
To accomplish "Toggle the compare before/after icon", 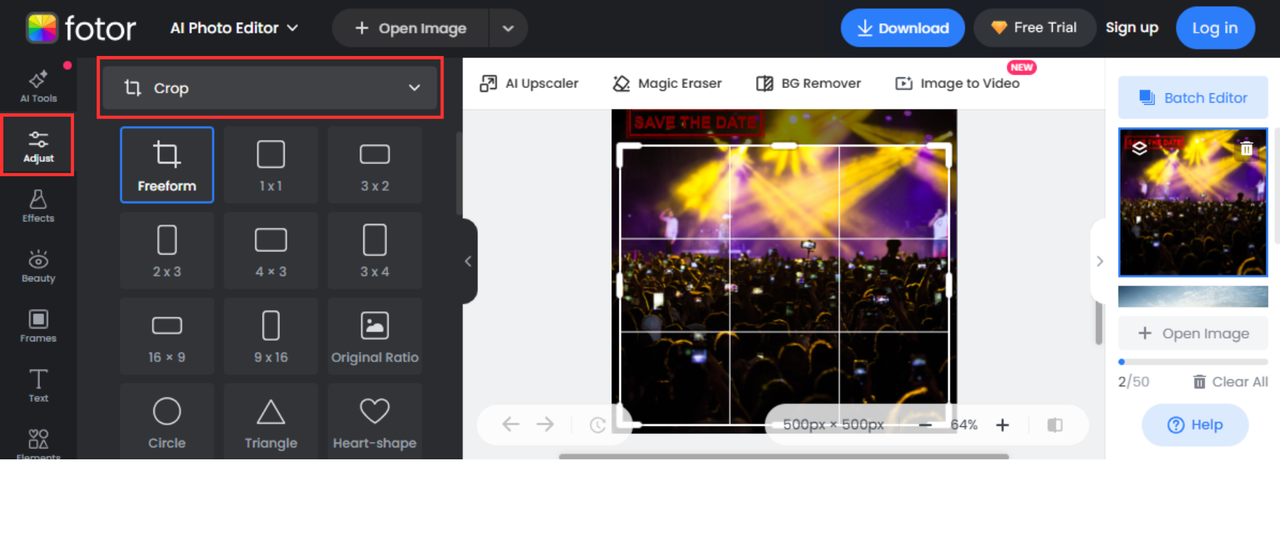I will click(x=1055, y=425).
